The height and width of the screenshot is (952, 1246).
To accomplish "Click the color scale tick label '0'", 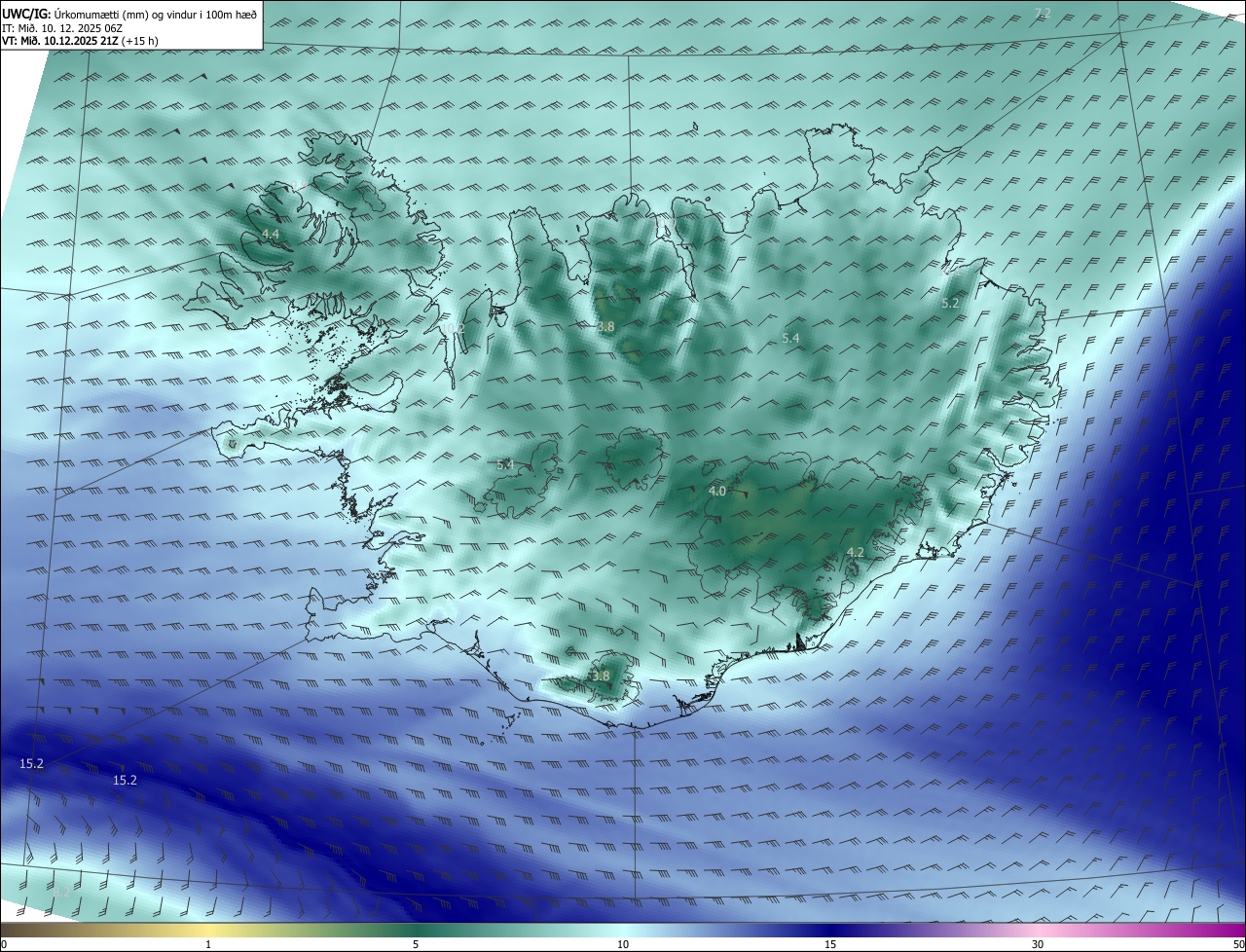I will [x=4, y=944].
